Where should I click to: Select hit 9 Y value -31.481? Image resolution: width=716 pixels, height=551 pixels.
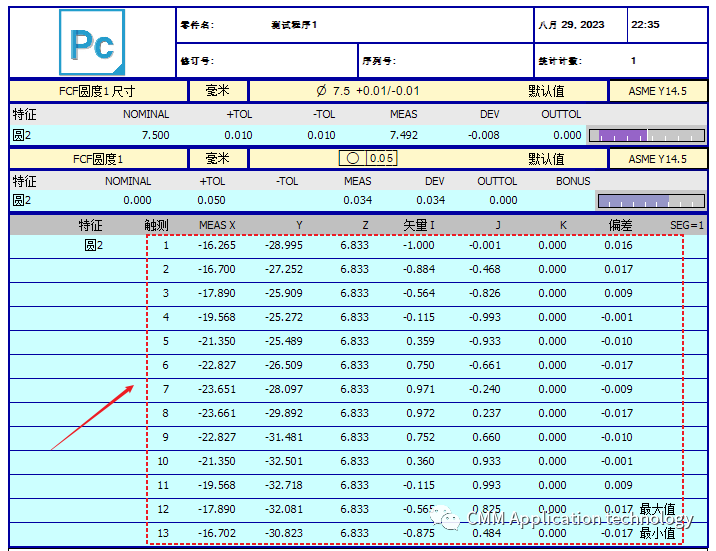click(x=284, y=437)
